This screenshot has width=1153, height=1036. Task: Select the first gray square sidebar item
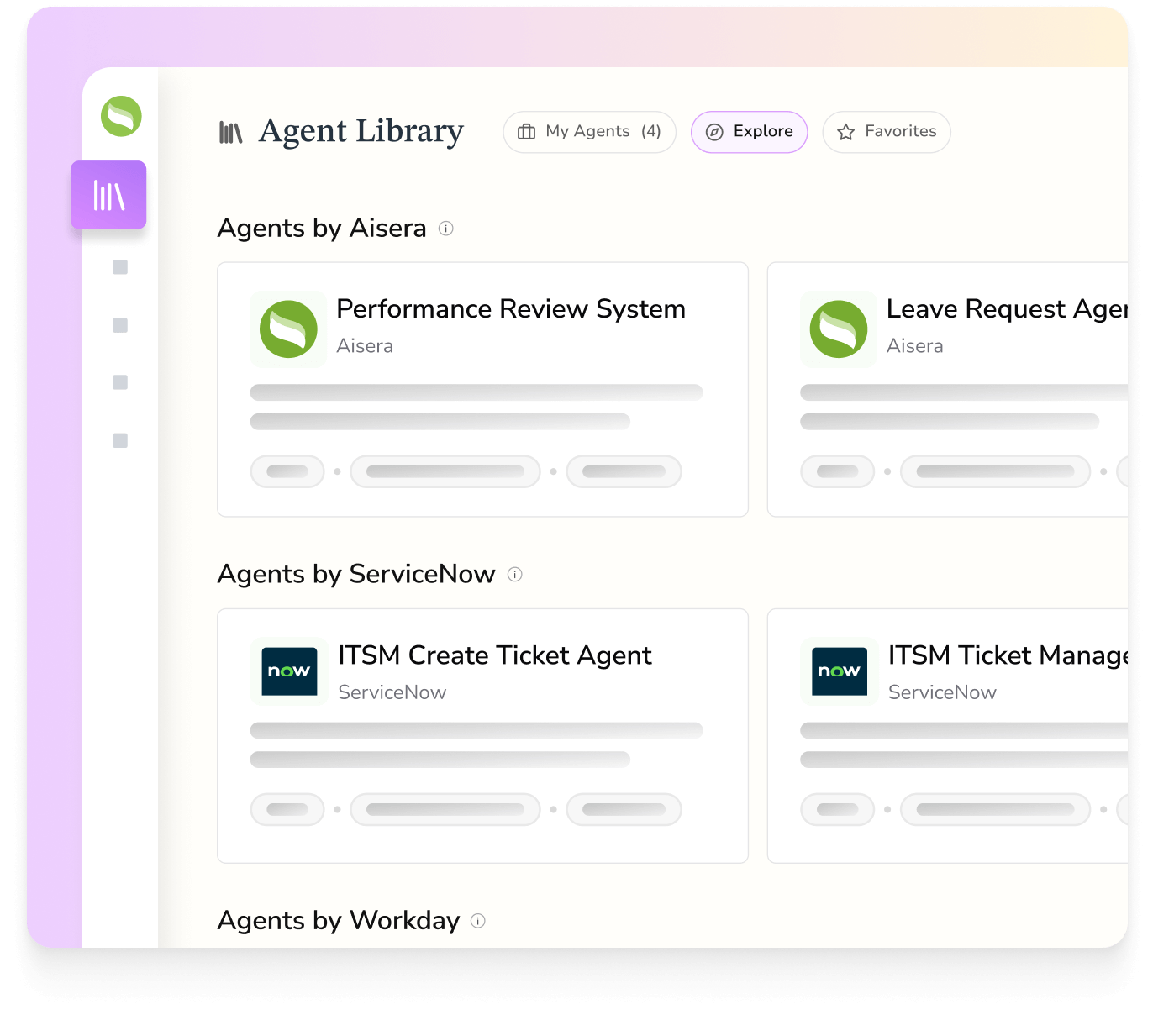point(120,267)
